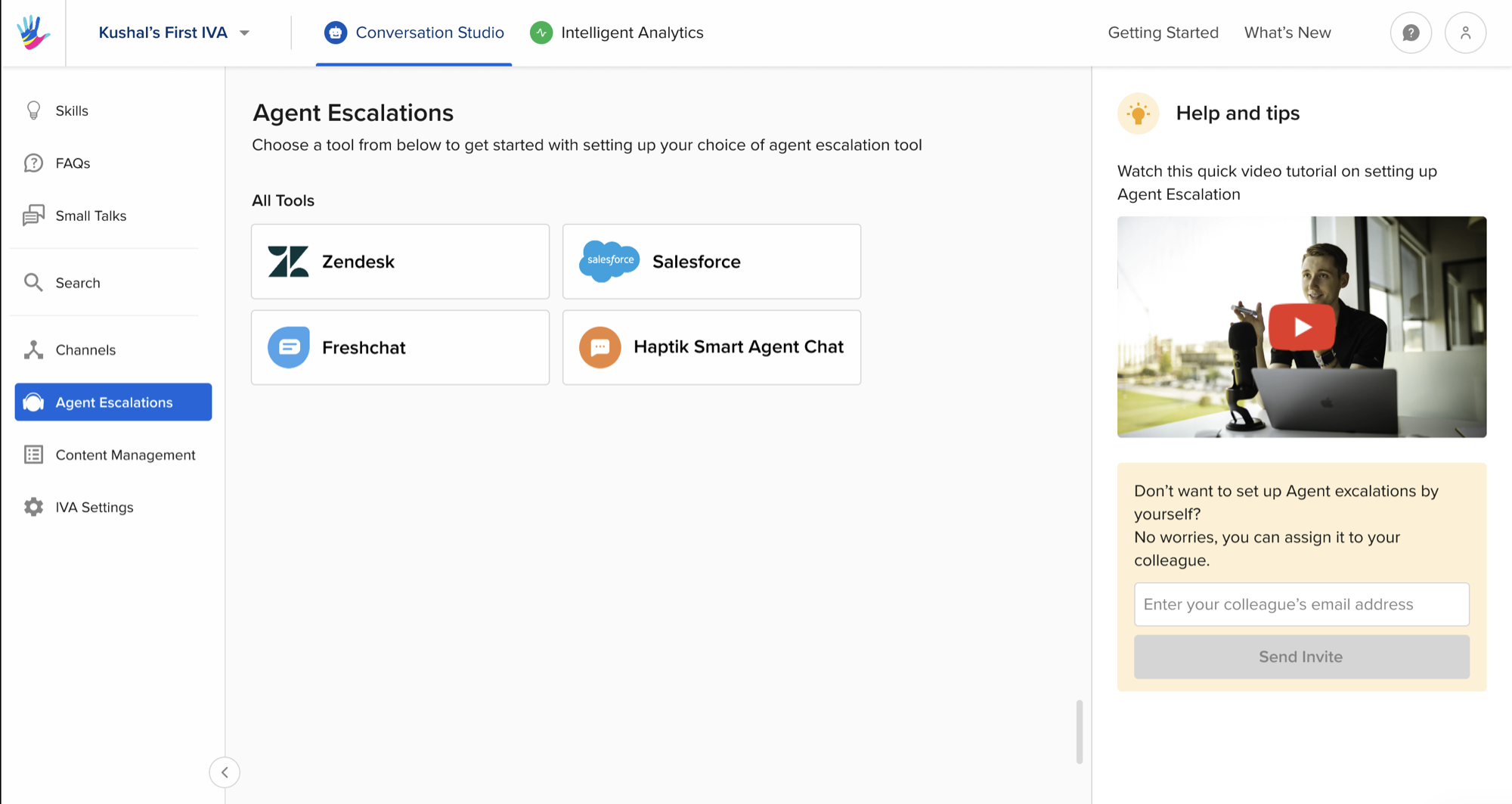Play the Agent Escalation tutorial video
The height and width of the screenshot is (804, 1512).
(x=1301, y=327)
